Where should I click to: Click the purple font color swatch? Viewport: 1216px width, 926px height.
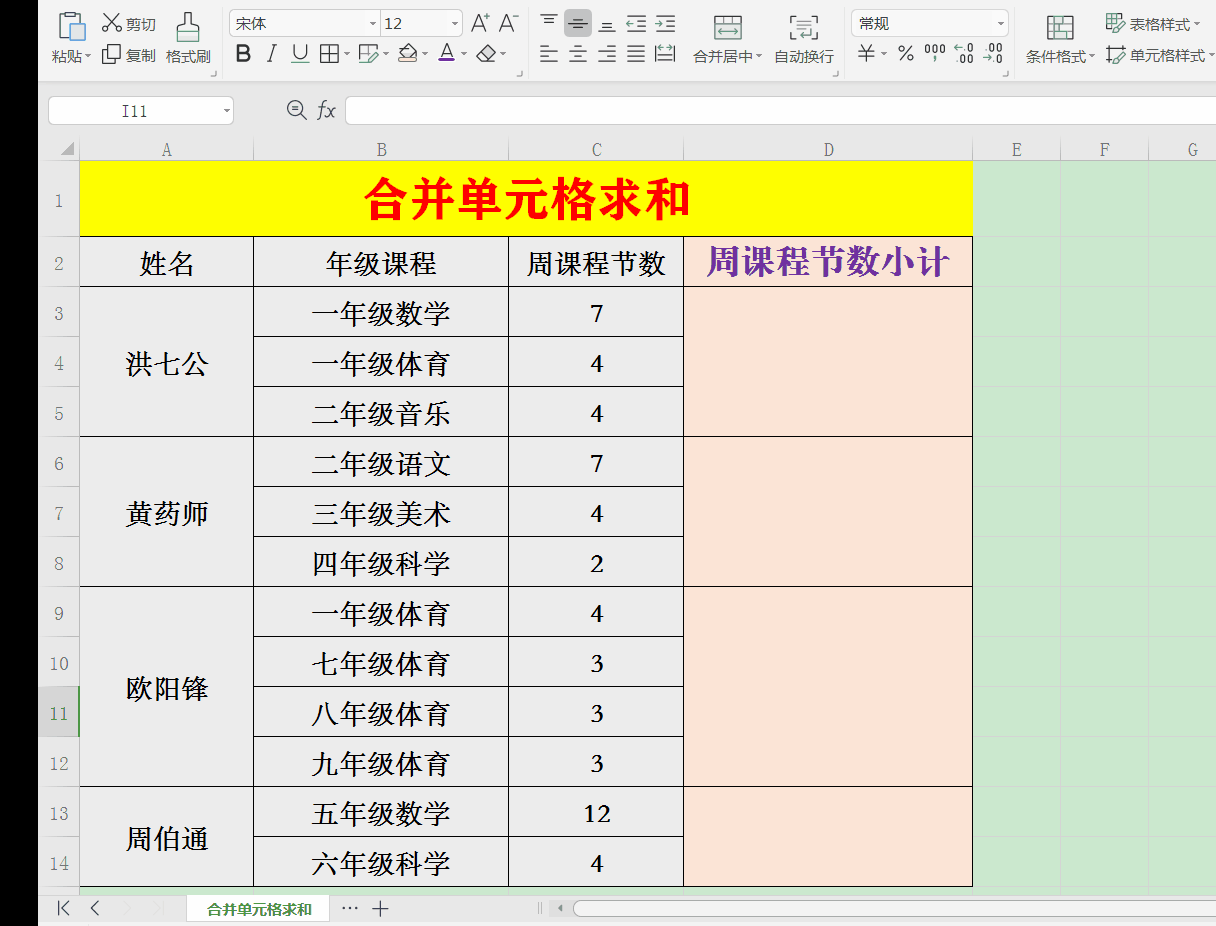click(446, 54)
